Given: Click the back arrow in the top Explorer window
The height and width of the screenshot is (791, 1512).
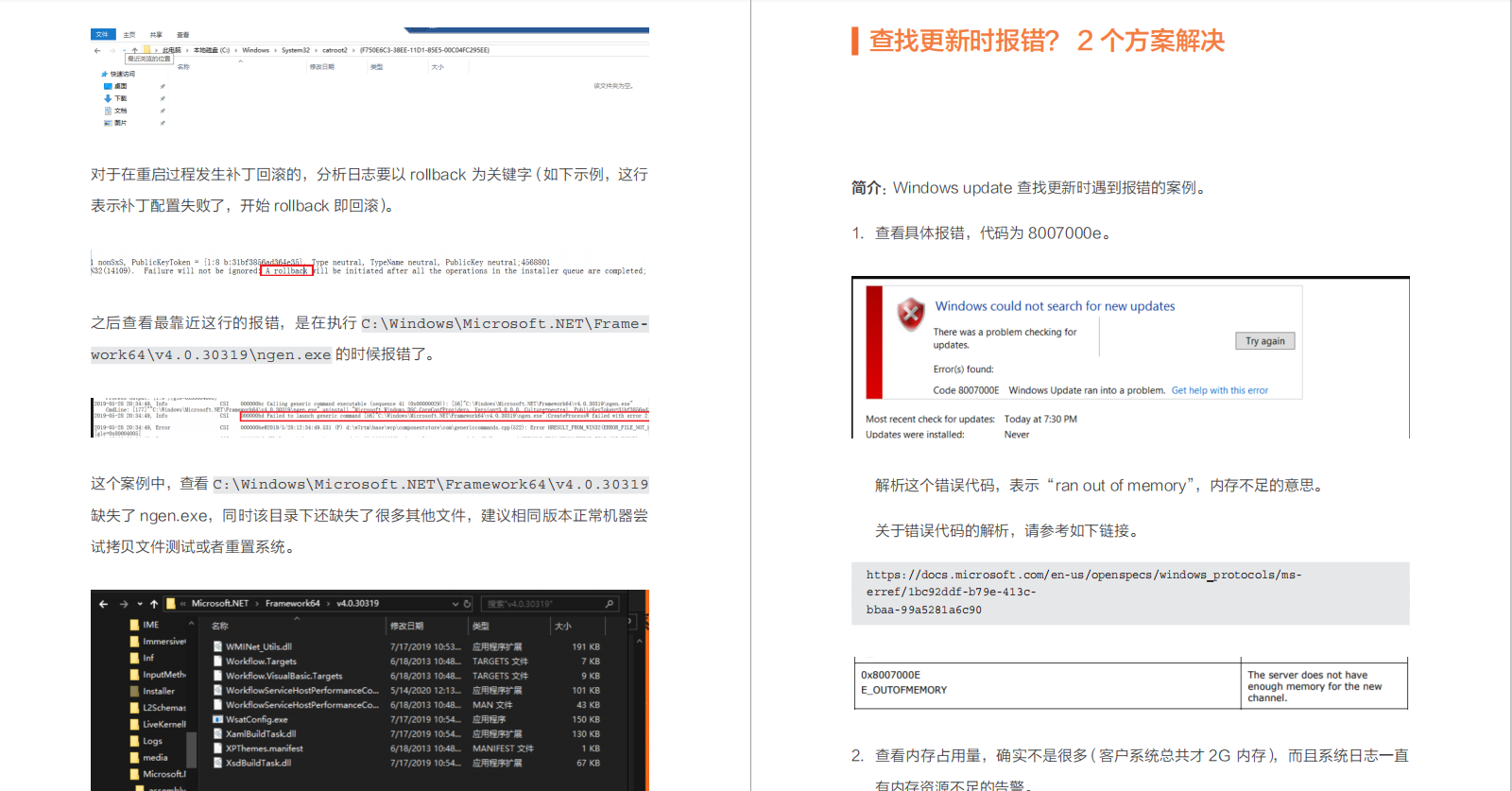Looking at the screenshot, I should (x=97, y=50).
